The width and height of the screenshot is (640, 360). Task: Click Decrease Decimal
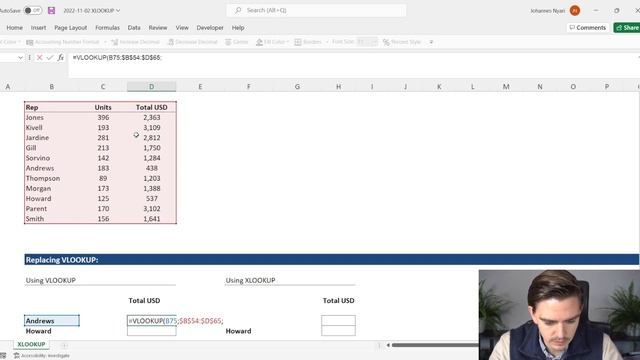[x=193, y=42]
